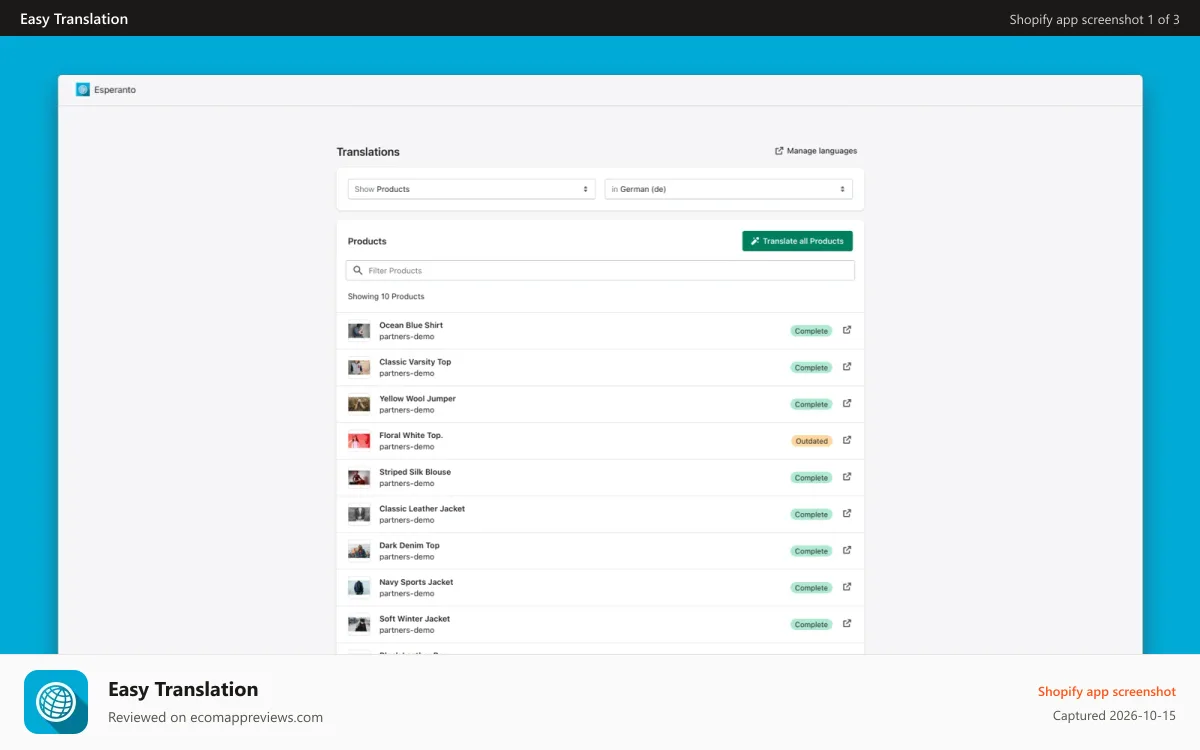Open external link for Soft Winter Jacket
The width and height of the screenshot is (1200, 750).
point(847,623)
